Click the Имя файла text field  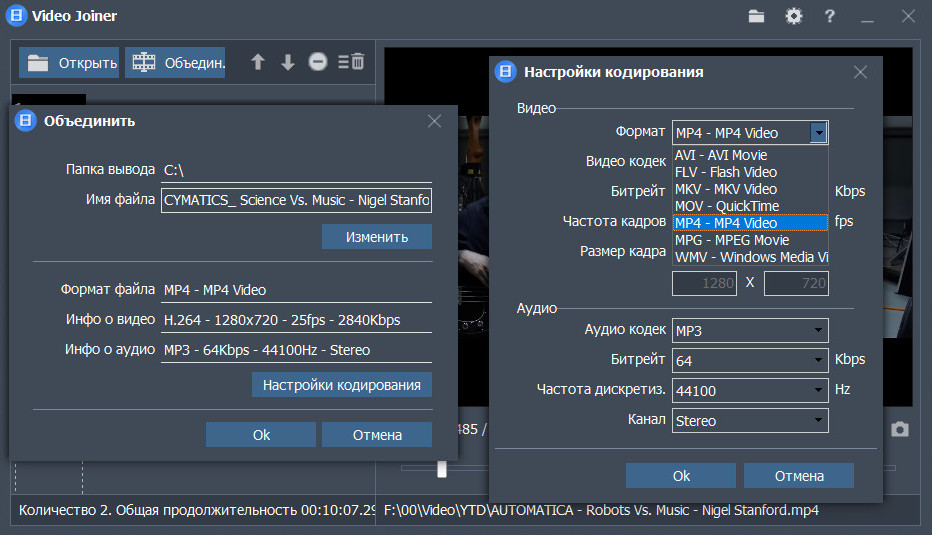pos(296,200)
